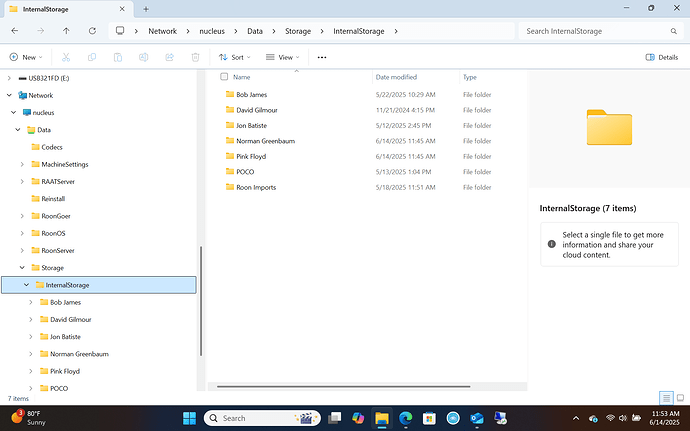Launch Copilot from the taskbar
The width and height of the screenshot is (690, 431).
click(358, 418)
